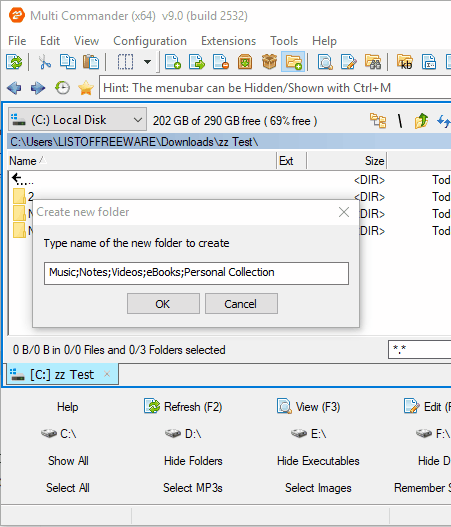
Task: Click the *.* filter field
Action: [x=419, y=350]
